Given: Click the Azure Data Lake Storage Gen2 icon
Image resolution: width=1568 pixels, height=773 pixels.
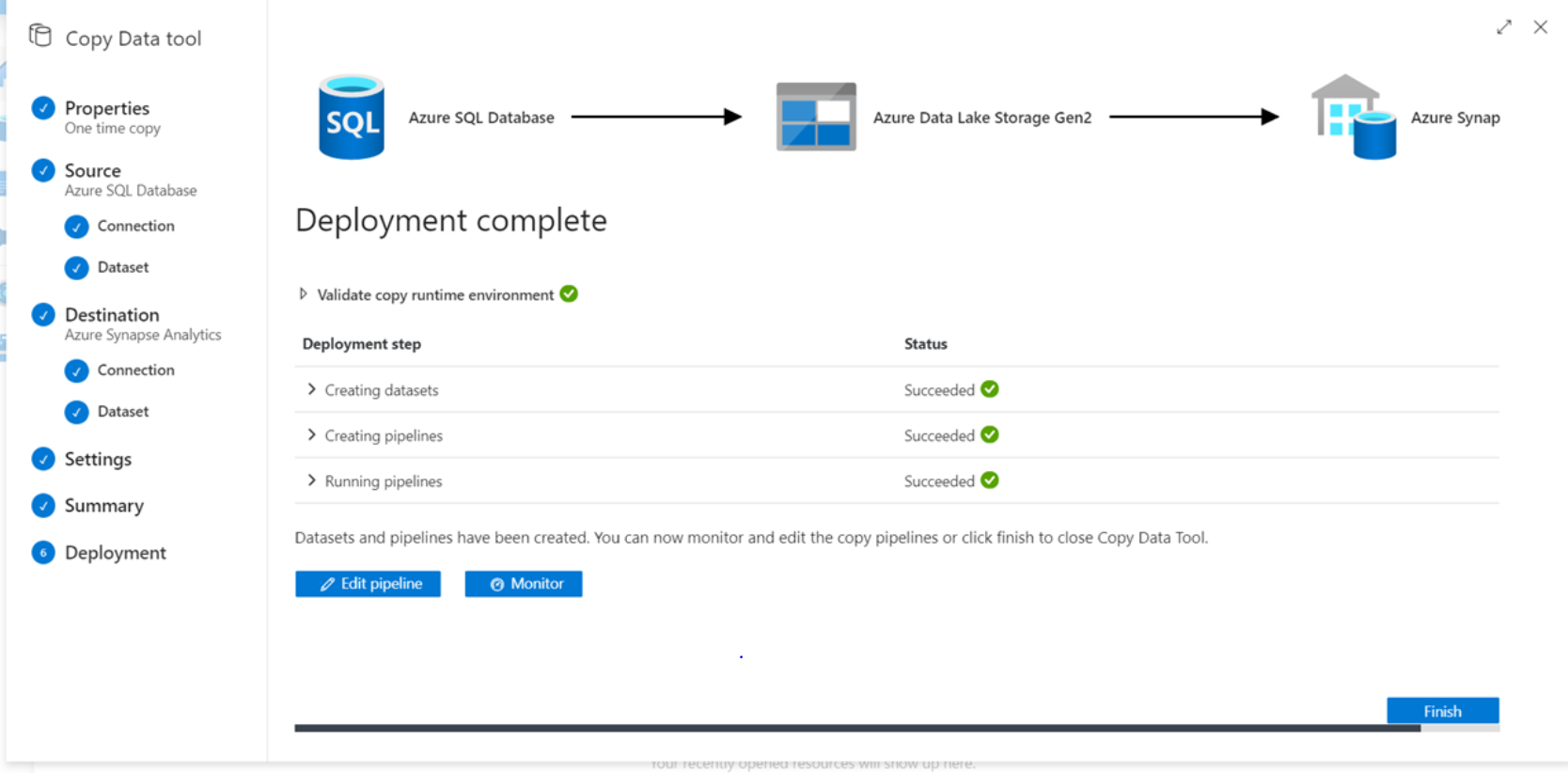Looking at the screenshot, I should click(816, 117).
